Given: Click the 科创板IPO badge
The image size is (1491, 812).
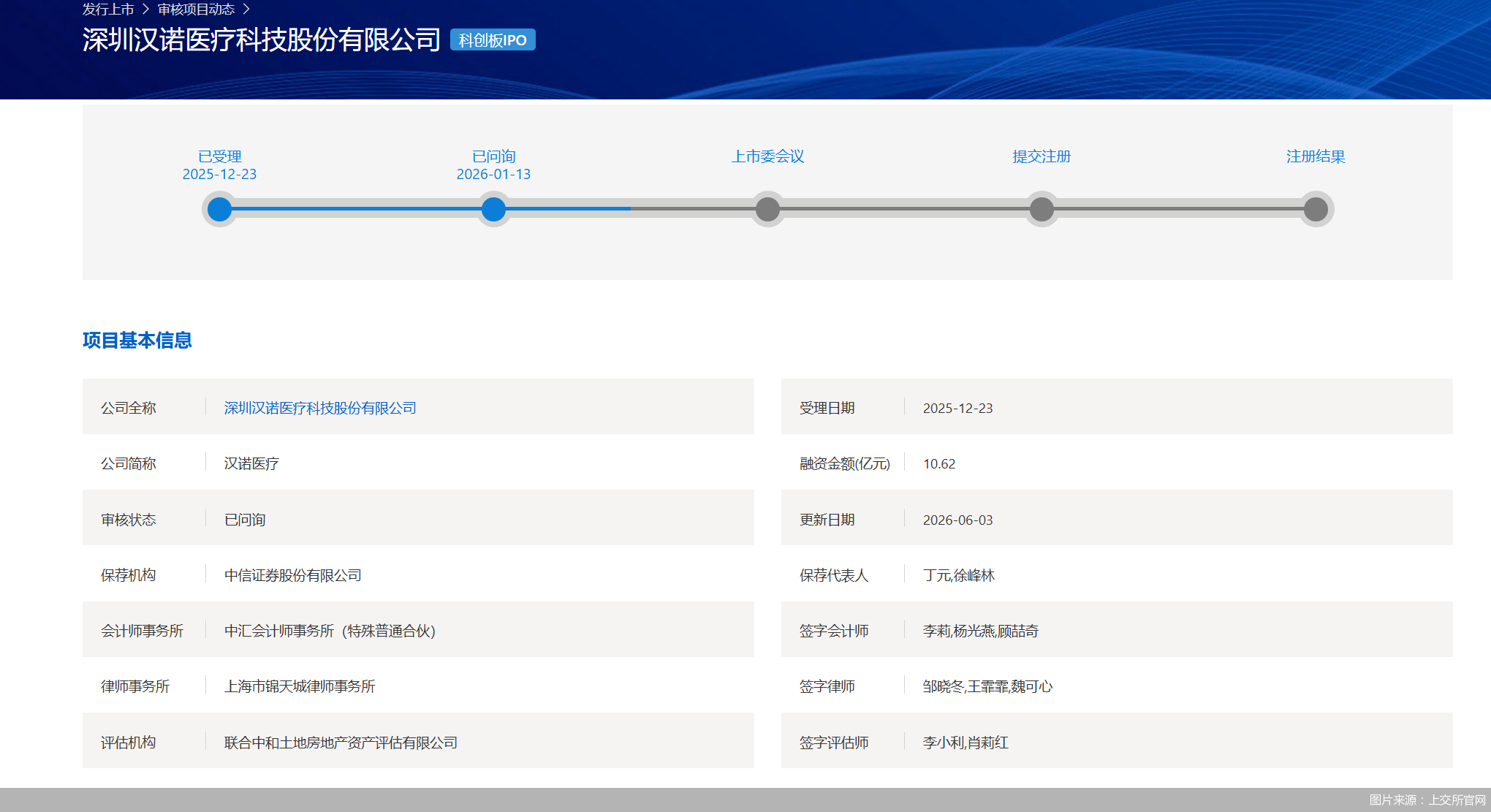Looking at the screenshot, I should tap(493, 40).
